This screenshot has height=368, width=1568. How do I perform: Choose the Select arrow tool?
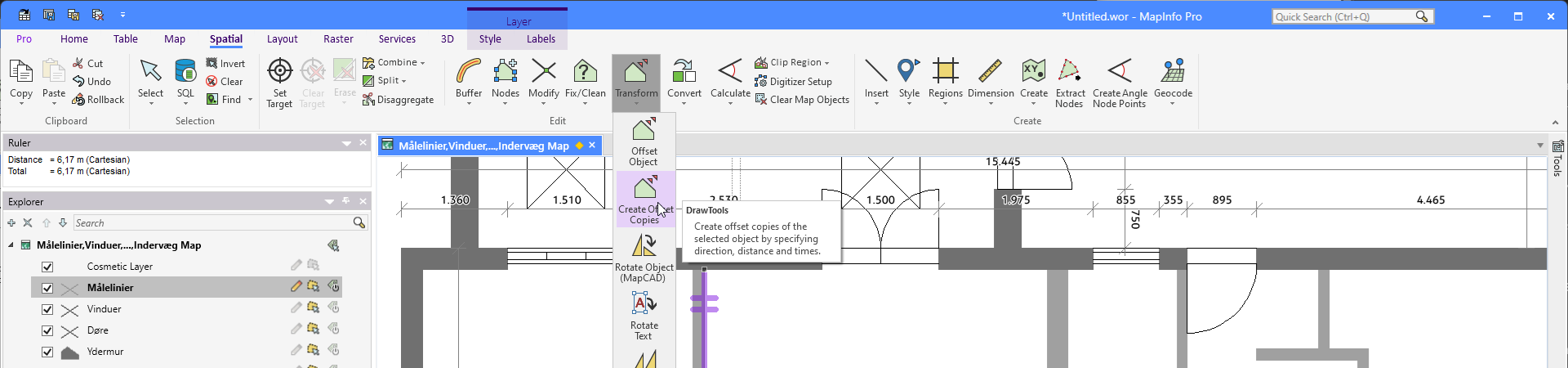pyautogui.click(x=150, y=79)
